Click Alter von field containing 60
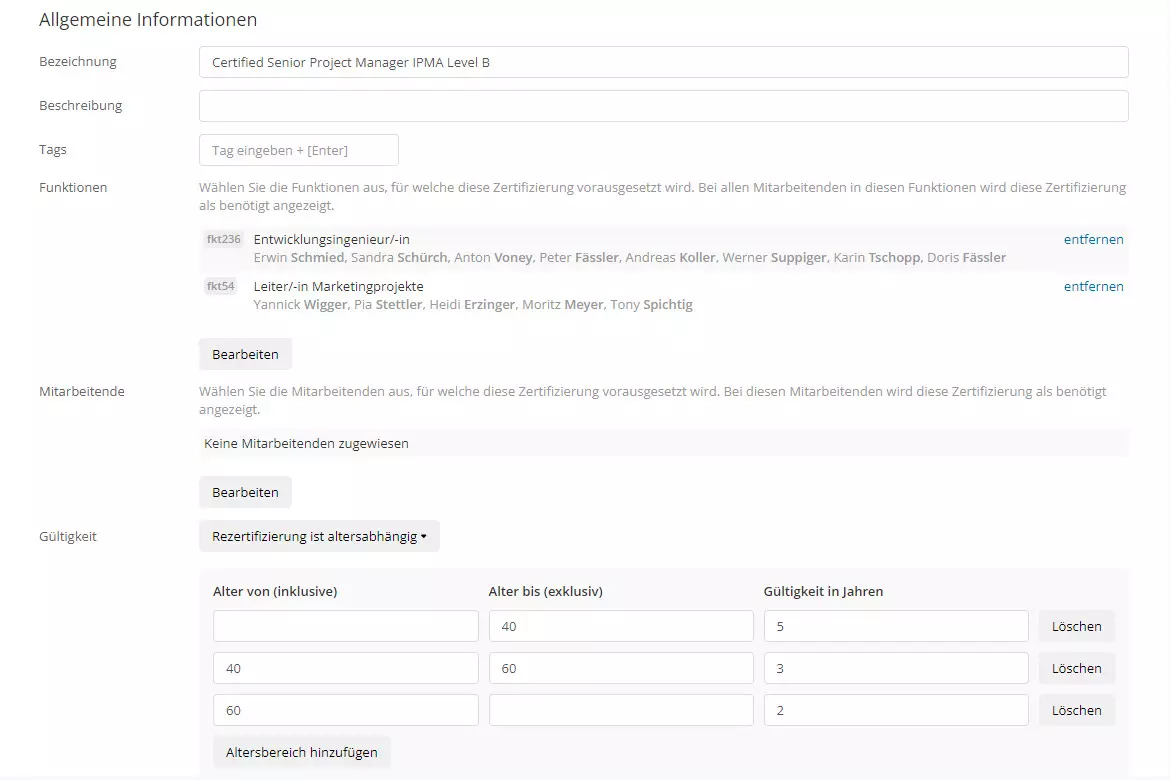Viewport: 1170px width, 780px height. [345, 711]
